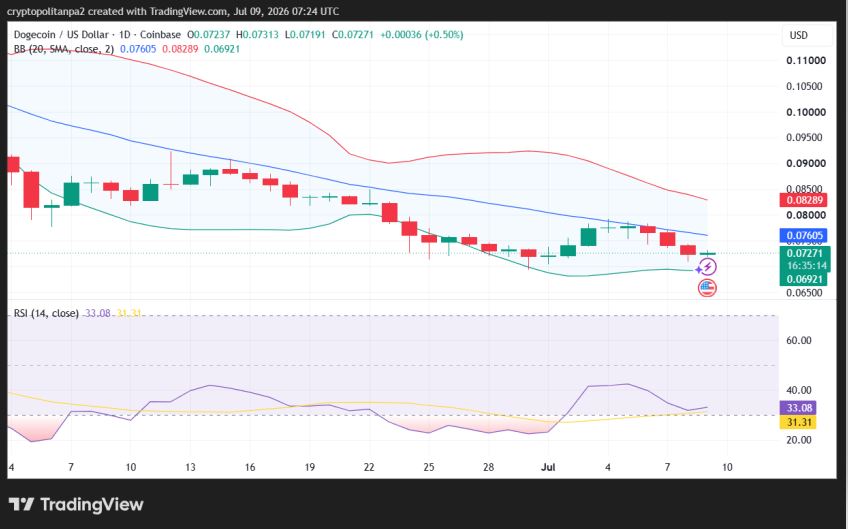This screenshot has height=529, width=848.
Task: Click the 16:35:14 countdown timer
Action: pyautogui.click(x=806, y=266)
